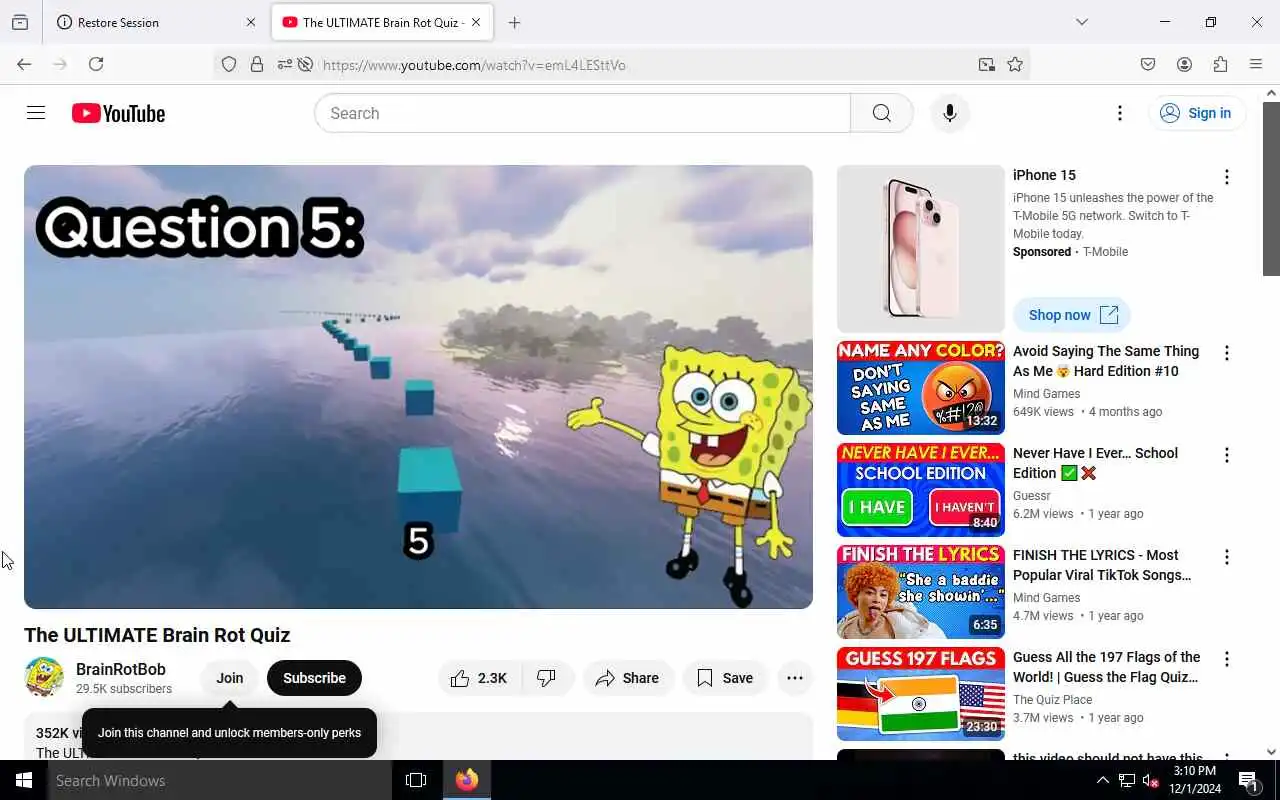Screen dimensions: 1280x800
Task: Go to YouTube home via logo
Action: [x=118, y=113]
